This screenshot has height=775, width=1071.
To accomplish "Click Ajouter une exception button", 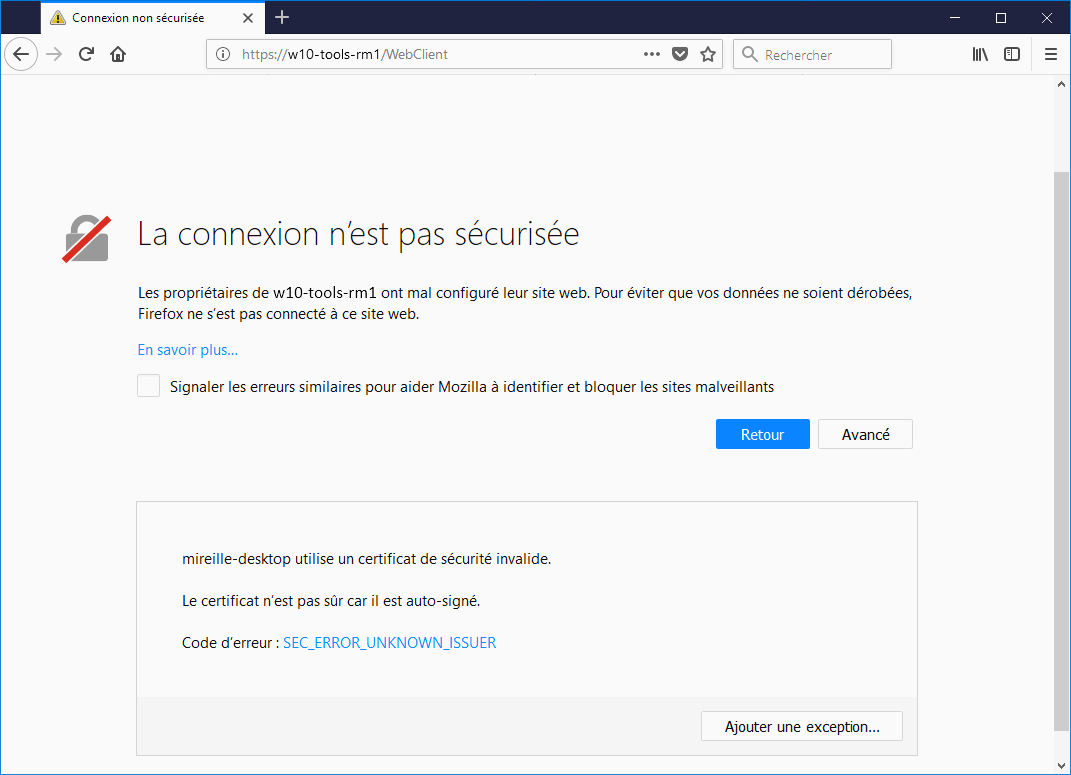I will [802, 727].
